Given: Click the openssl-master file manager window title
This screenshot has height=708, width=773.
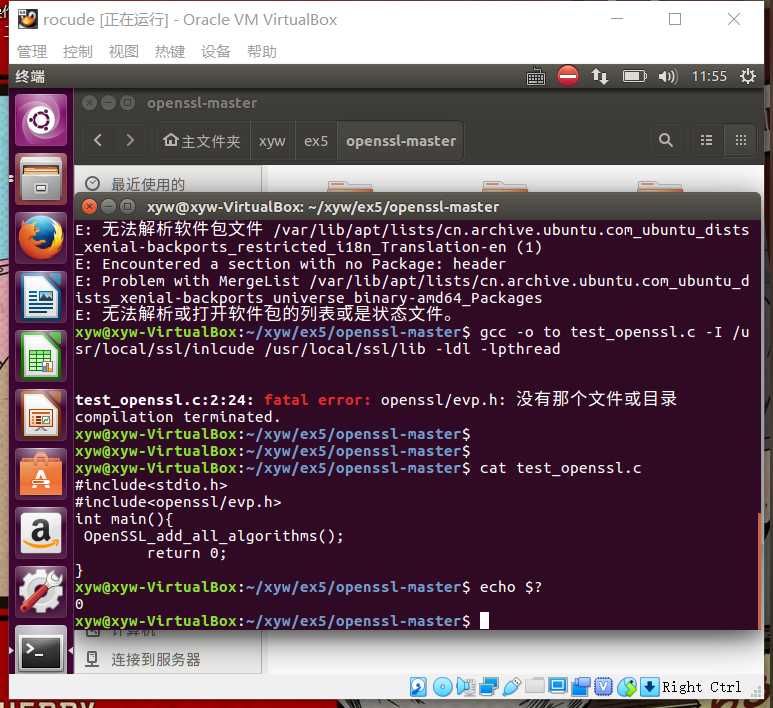Looking at the screenshot, I should click(202, 103).
